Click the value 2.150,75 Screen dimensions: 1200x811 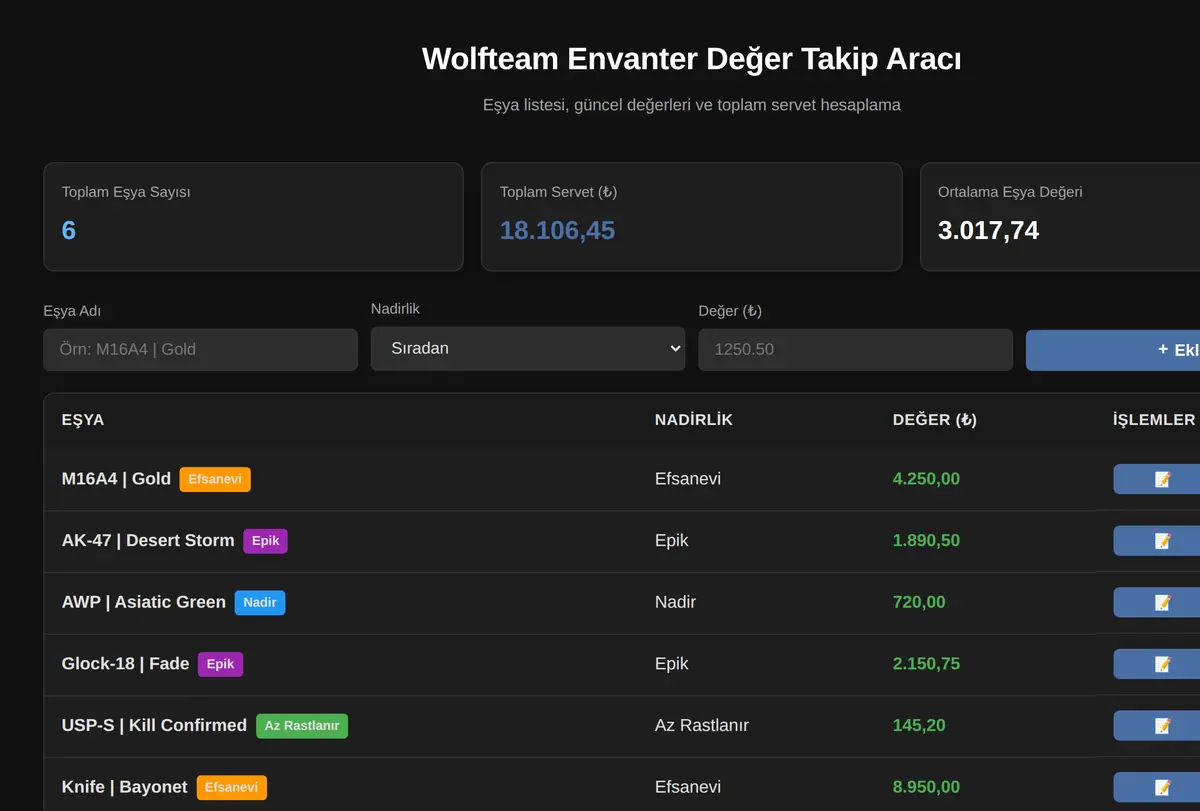coord(926,664)
